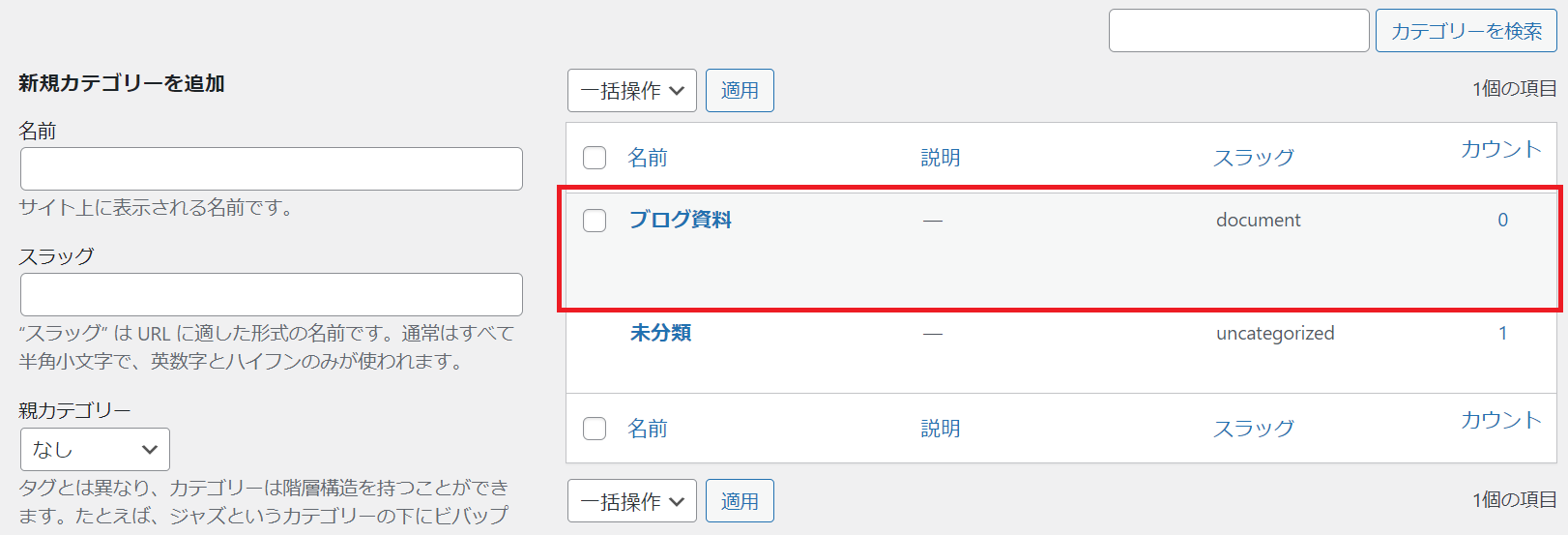1568x535 pixels.
Task: Click the count 1 for 未分類
Action: point(1503,333)
